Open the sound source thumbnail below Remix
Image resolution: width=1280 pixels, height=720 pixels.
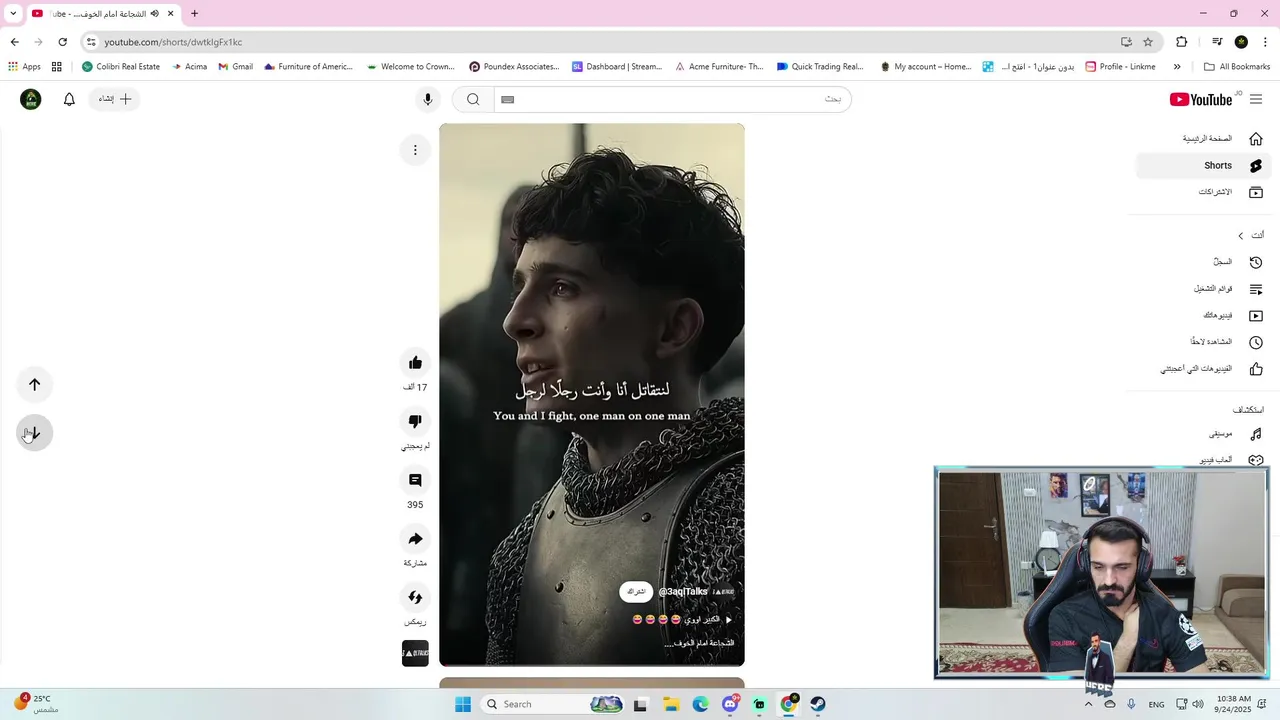(415, 653)
